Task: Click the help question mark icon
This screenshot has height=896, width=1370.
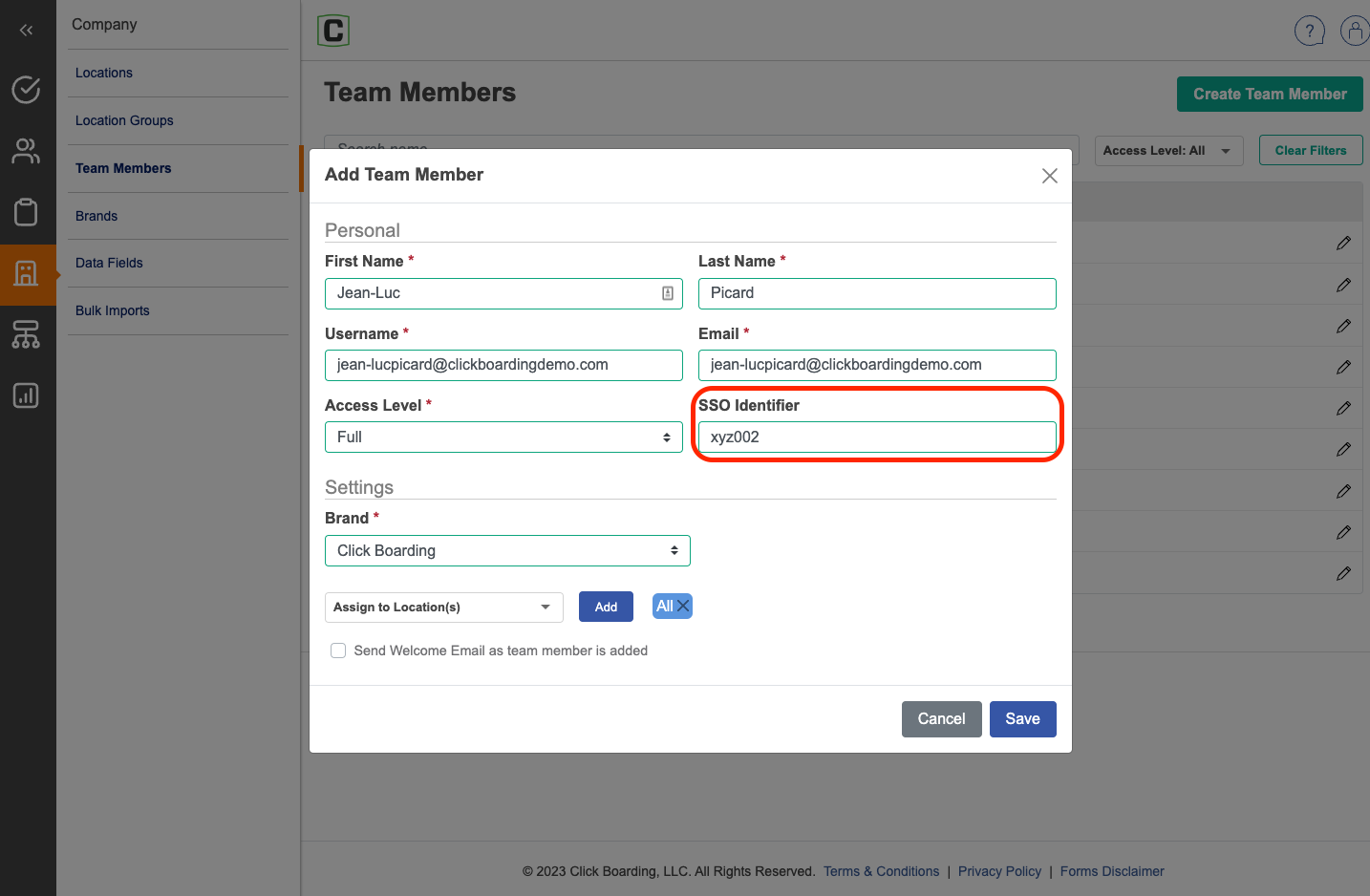Action: coord(1309,31)
